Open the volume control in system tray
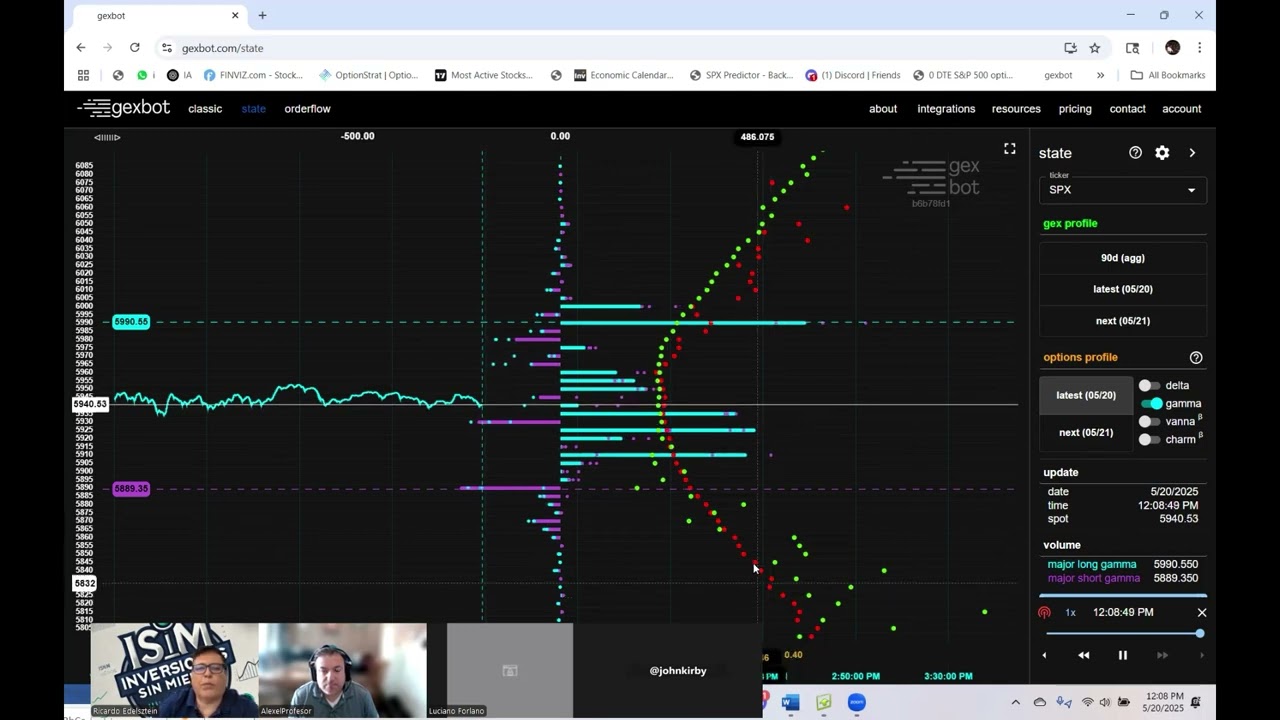 click(1106, 702)
